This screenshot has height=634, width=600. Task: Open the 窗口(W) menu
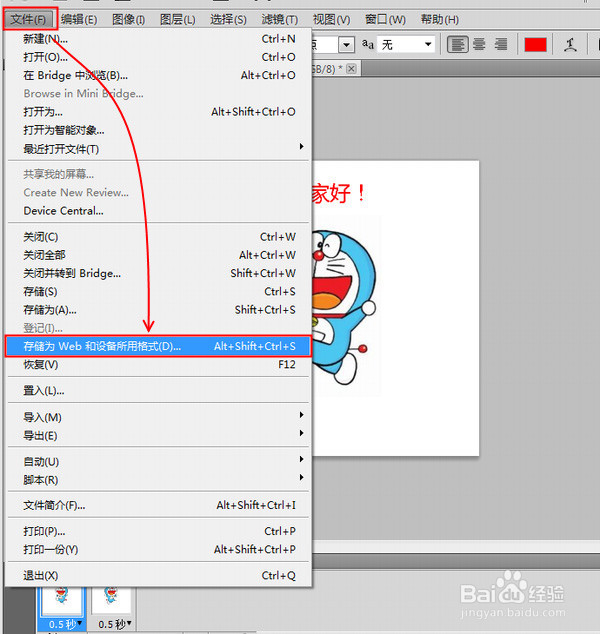pyautogui.click(x=385, y=19)
